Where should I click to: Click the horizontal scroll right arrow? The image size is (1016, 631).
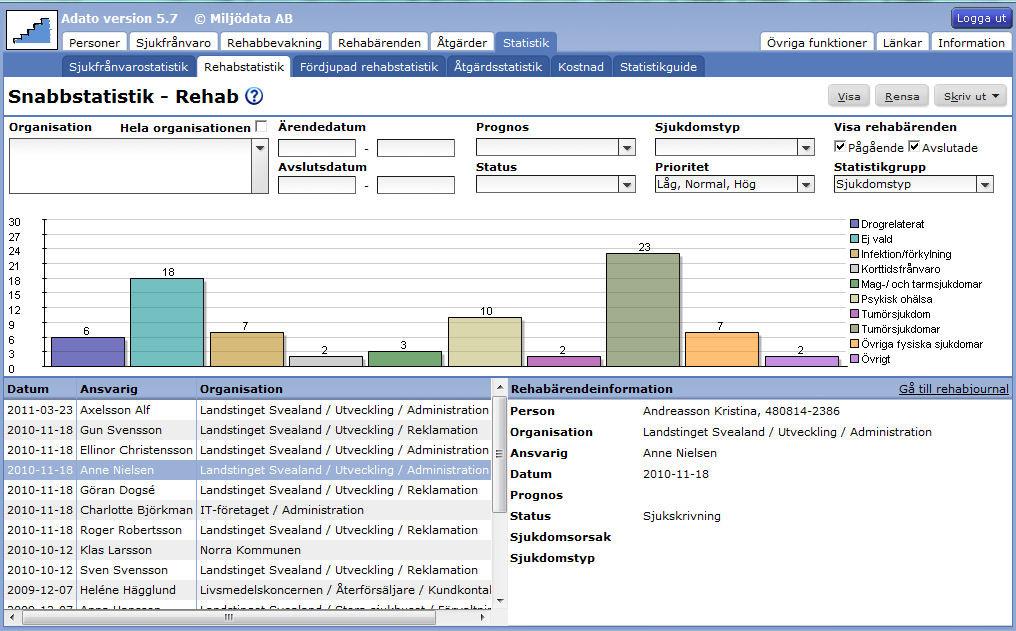click(483, 618)
